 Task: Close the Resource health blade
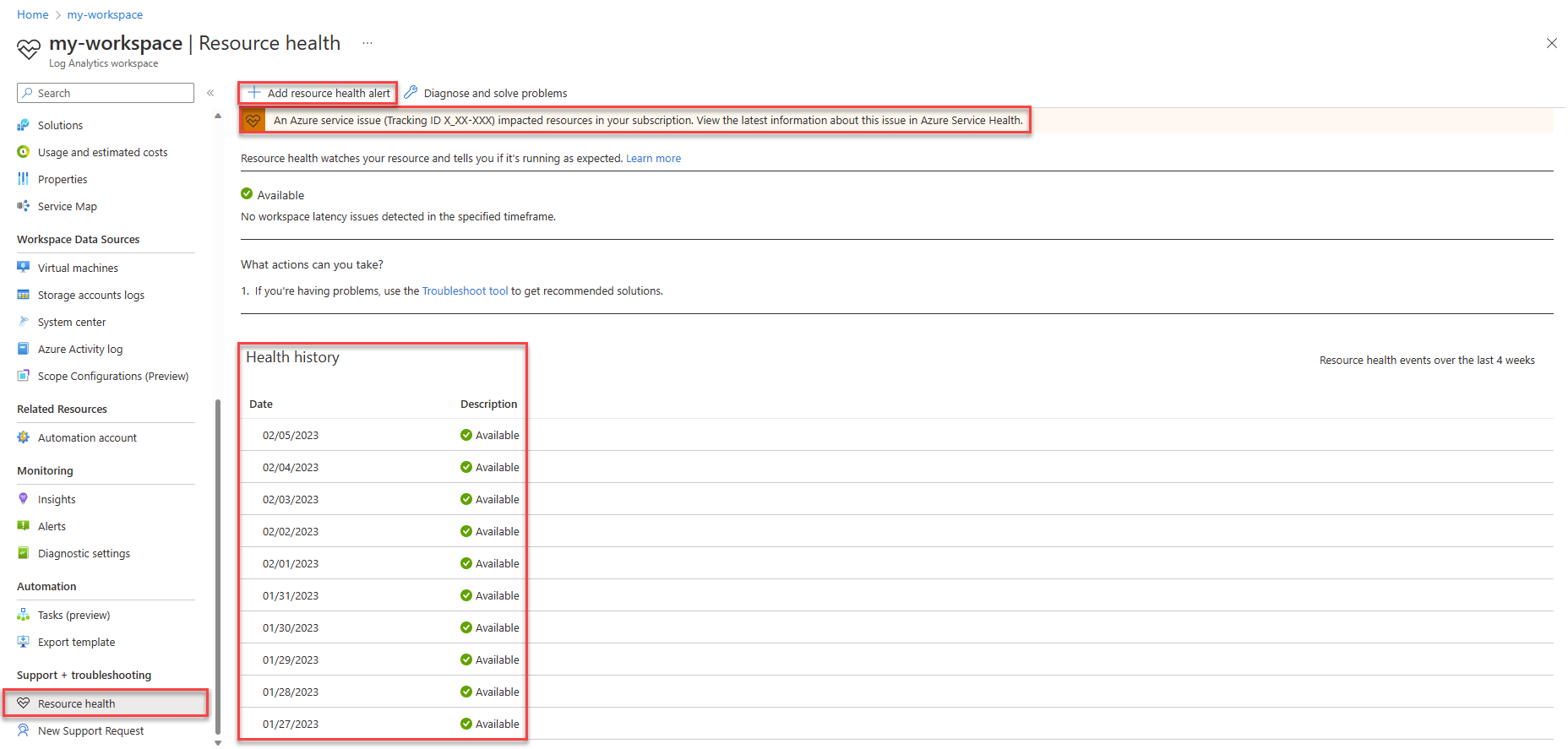(1552, 43)
